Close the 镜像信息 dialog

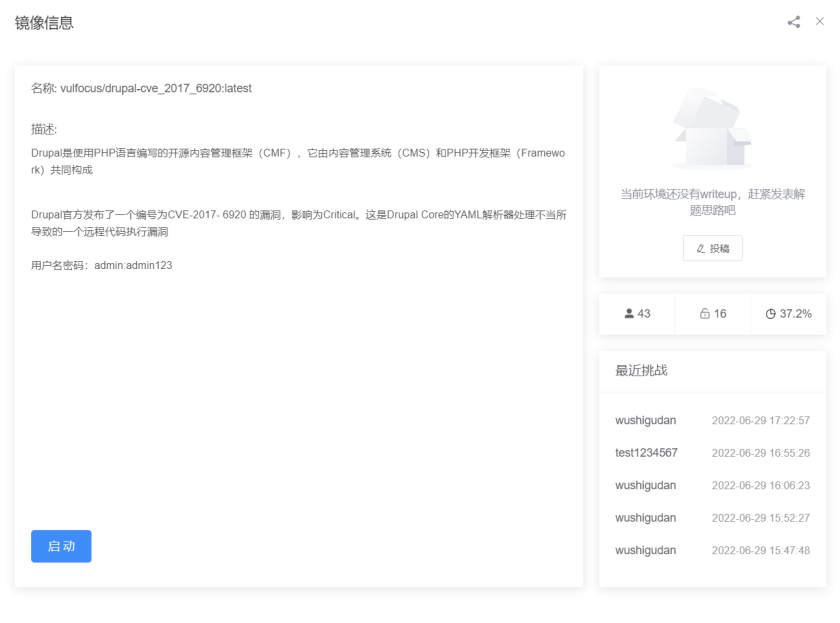click(820, 21)
